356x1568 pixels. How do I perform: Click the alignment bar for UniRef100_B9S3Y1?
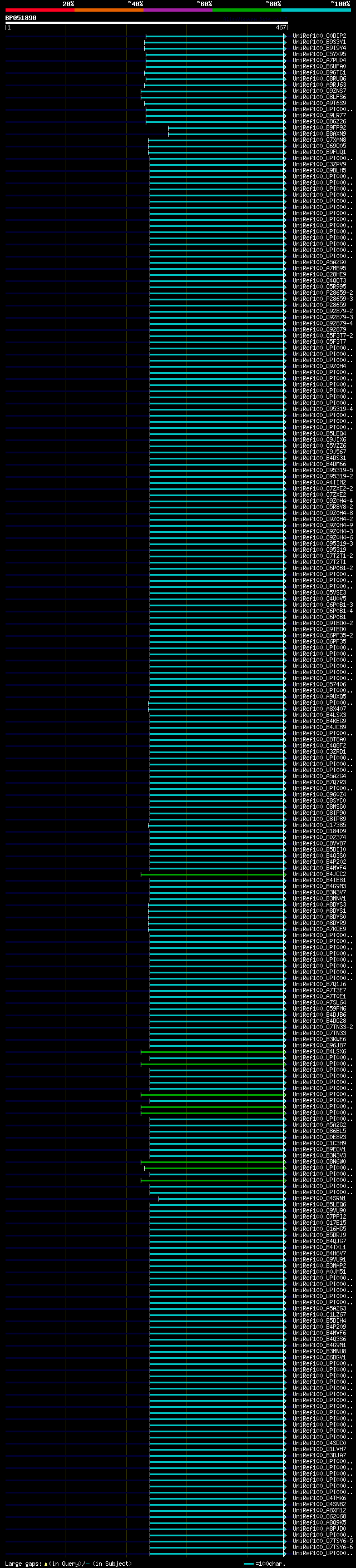[x=215, y=42]
